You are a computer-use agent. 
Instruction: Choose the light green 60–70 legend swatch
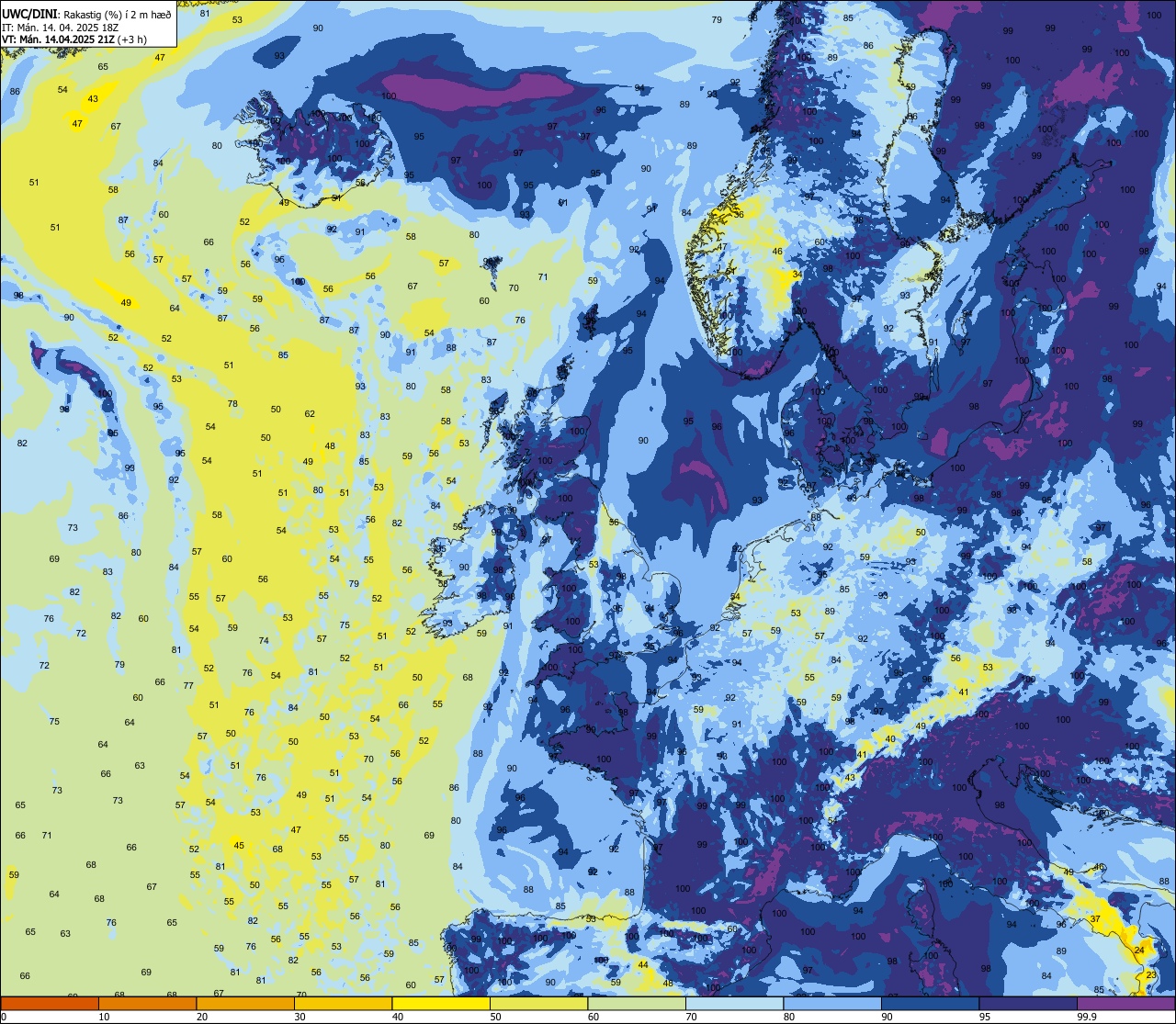point(637,1003)
